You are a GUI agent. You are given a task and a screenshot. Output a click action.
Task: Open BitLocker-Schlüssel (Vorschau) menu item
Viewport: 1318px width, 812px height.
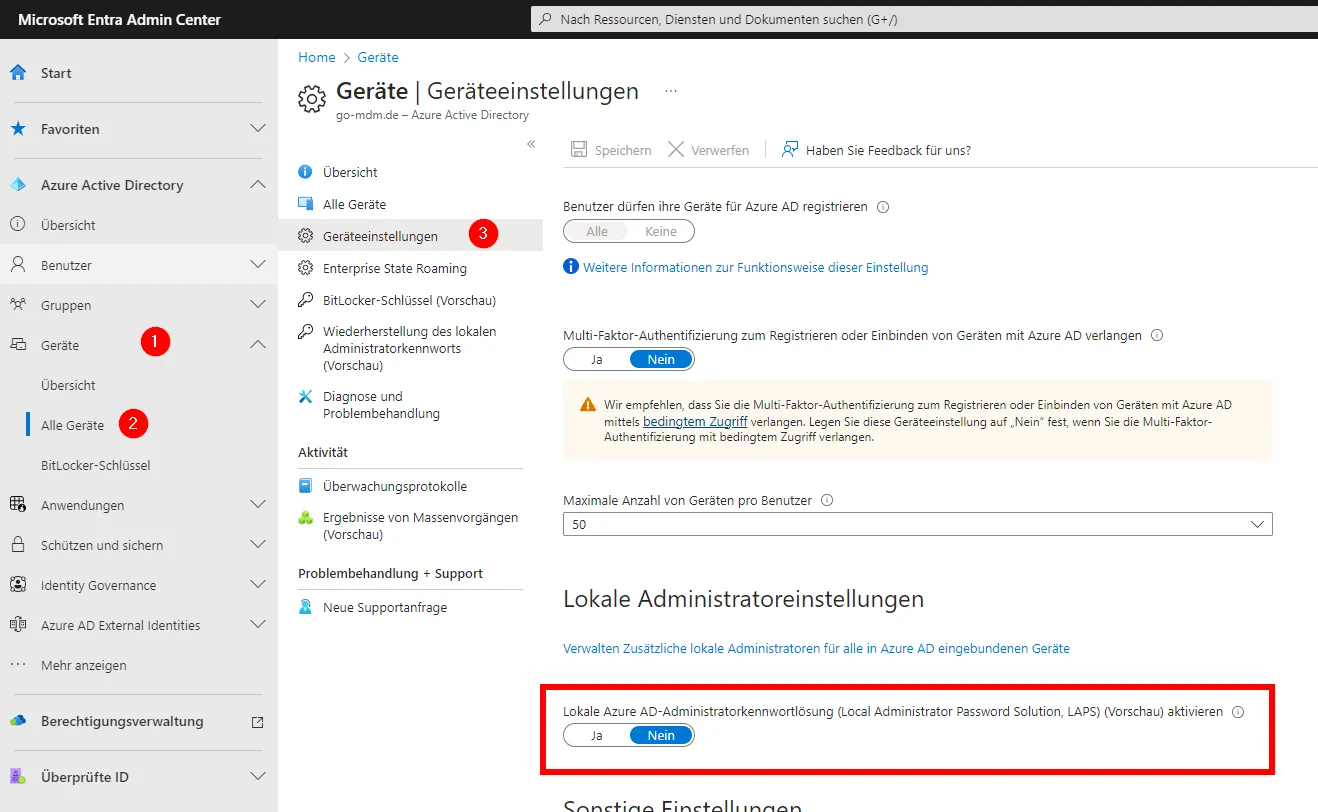point(408,300)
